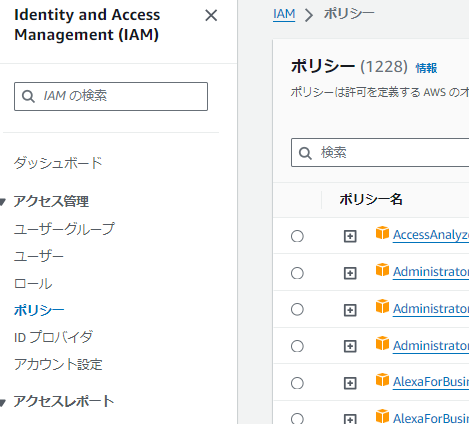Open ユーザー in the sidebar

point(39,256)
